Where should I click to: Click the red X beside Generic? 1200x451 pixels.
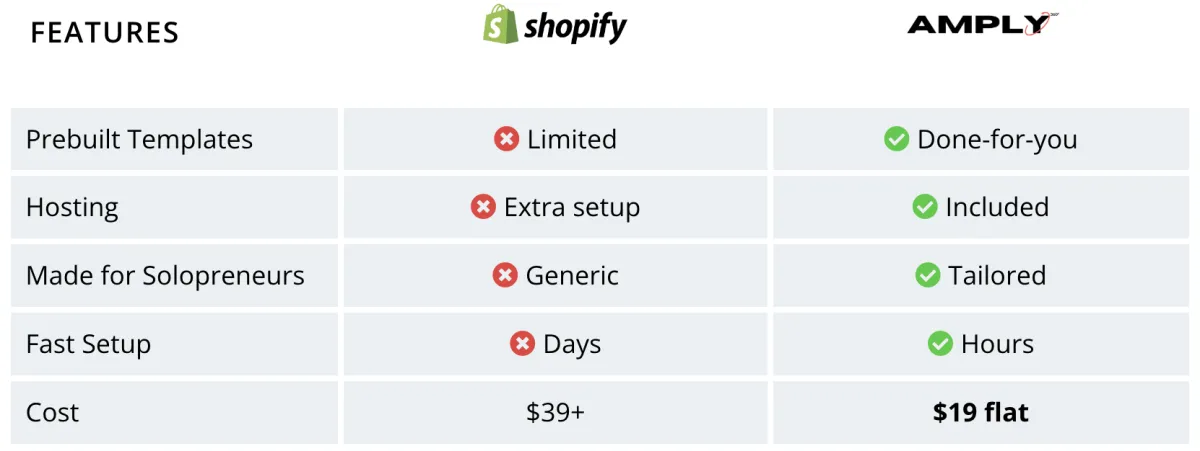point(505,275)
